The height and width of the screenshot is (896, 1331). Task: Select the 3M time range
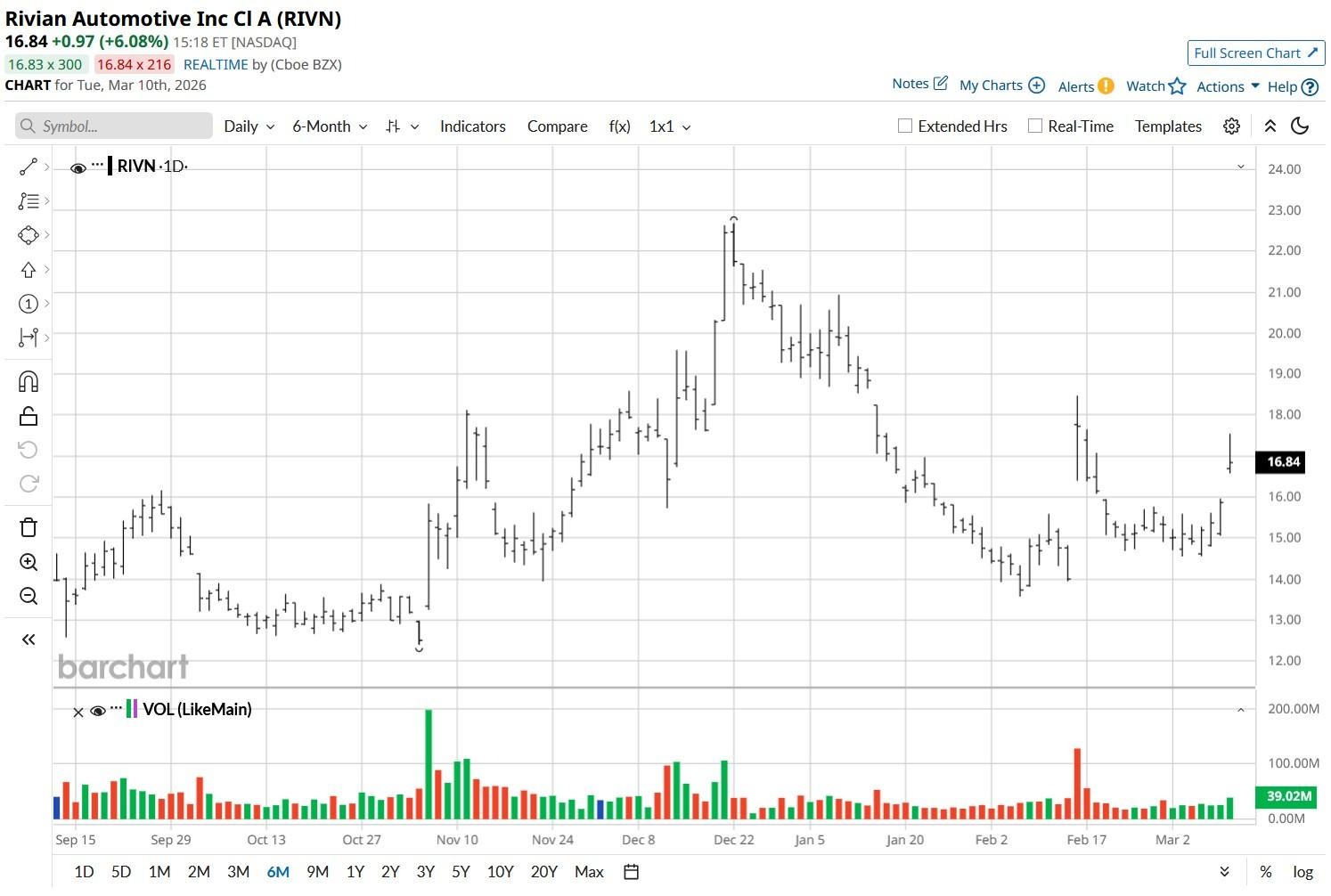pyautogui.click(x=238, y=872)
